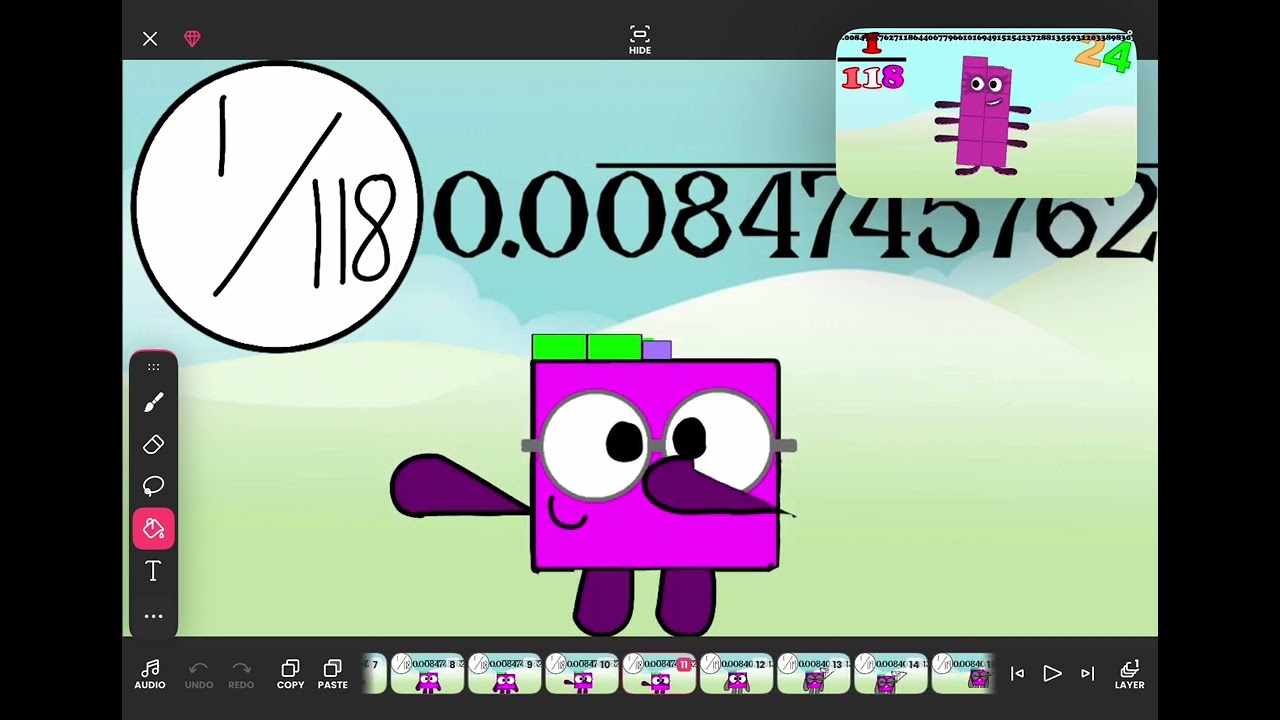
Task: Select the highlighted Paint Bucket fill tool
Action: 154,528
